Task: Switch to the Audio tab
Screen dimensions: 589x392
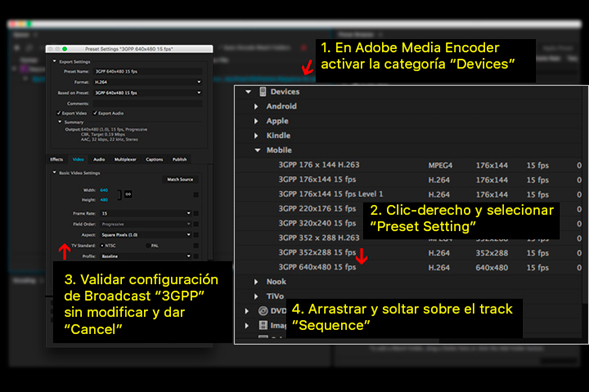Action: [x=99, y=159]
